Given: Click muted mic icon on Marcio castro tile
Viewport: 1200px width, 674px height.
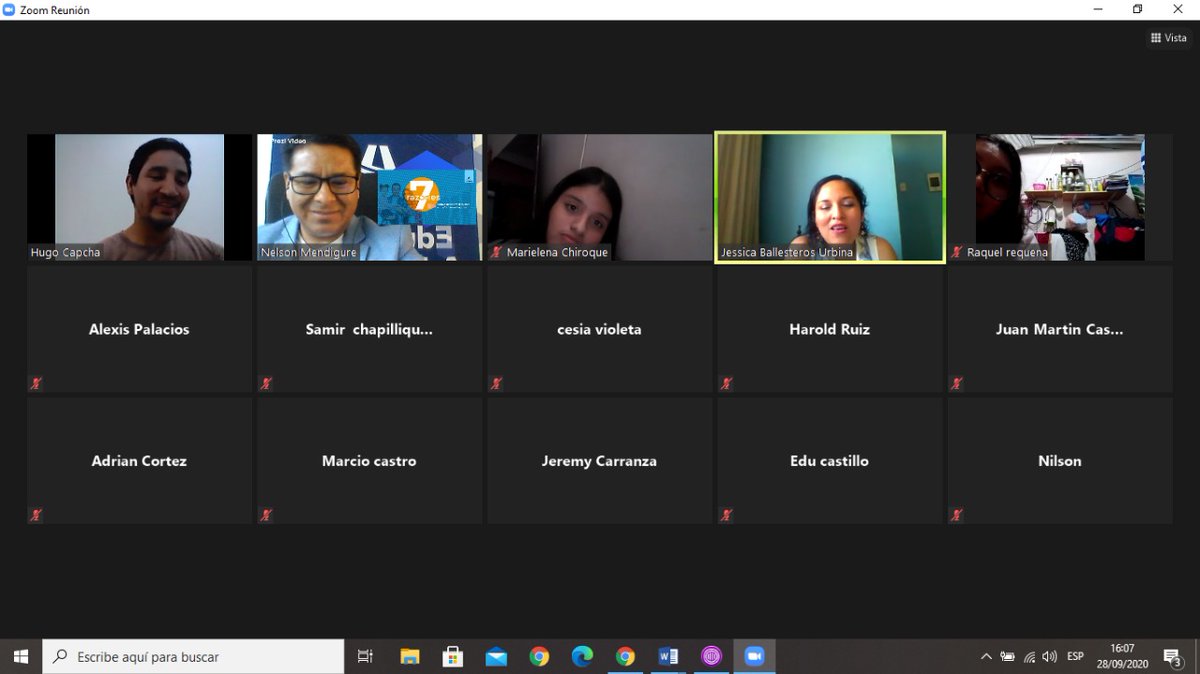Looking at the screenshot, I should [266, 515].
